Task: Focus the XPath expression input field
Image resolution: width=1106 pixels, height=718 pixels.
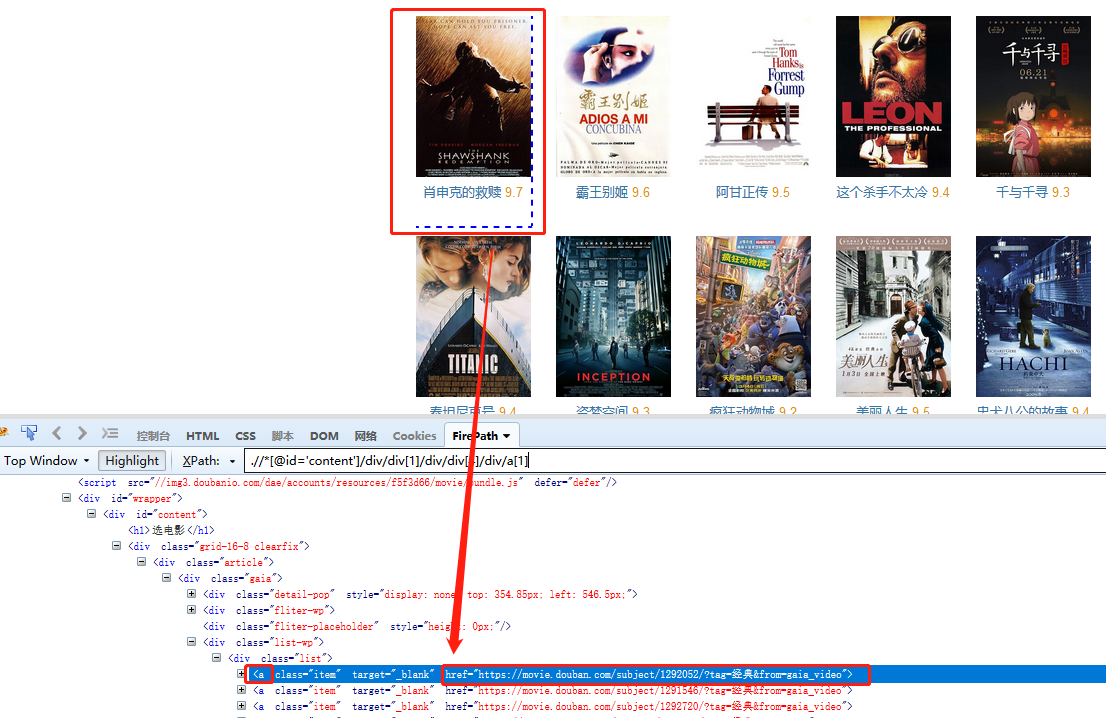Action: 675,461
